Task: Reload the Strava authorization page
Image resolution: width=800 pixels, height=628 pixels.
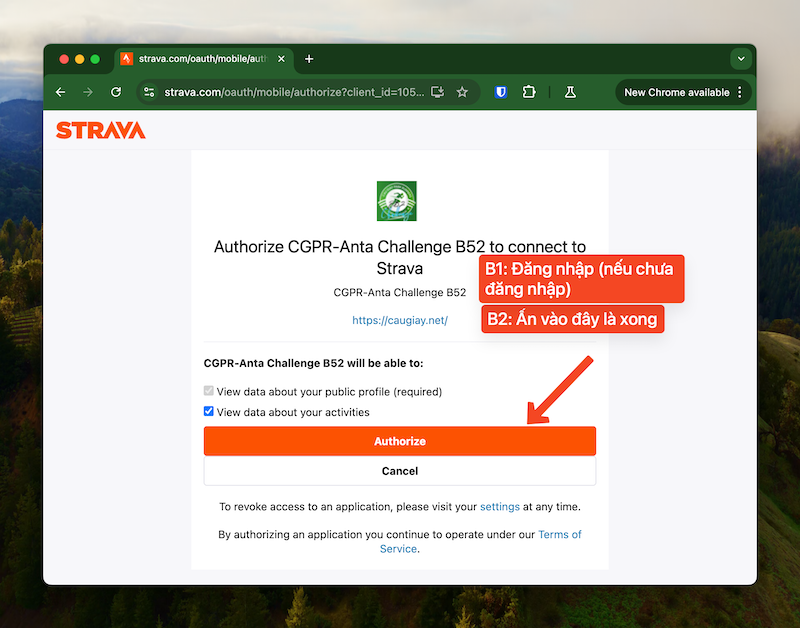Action: pos(116,92)
